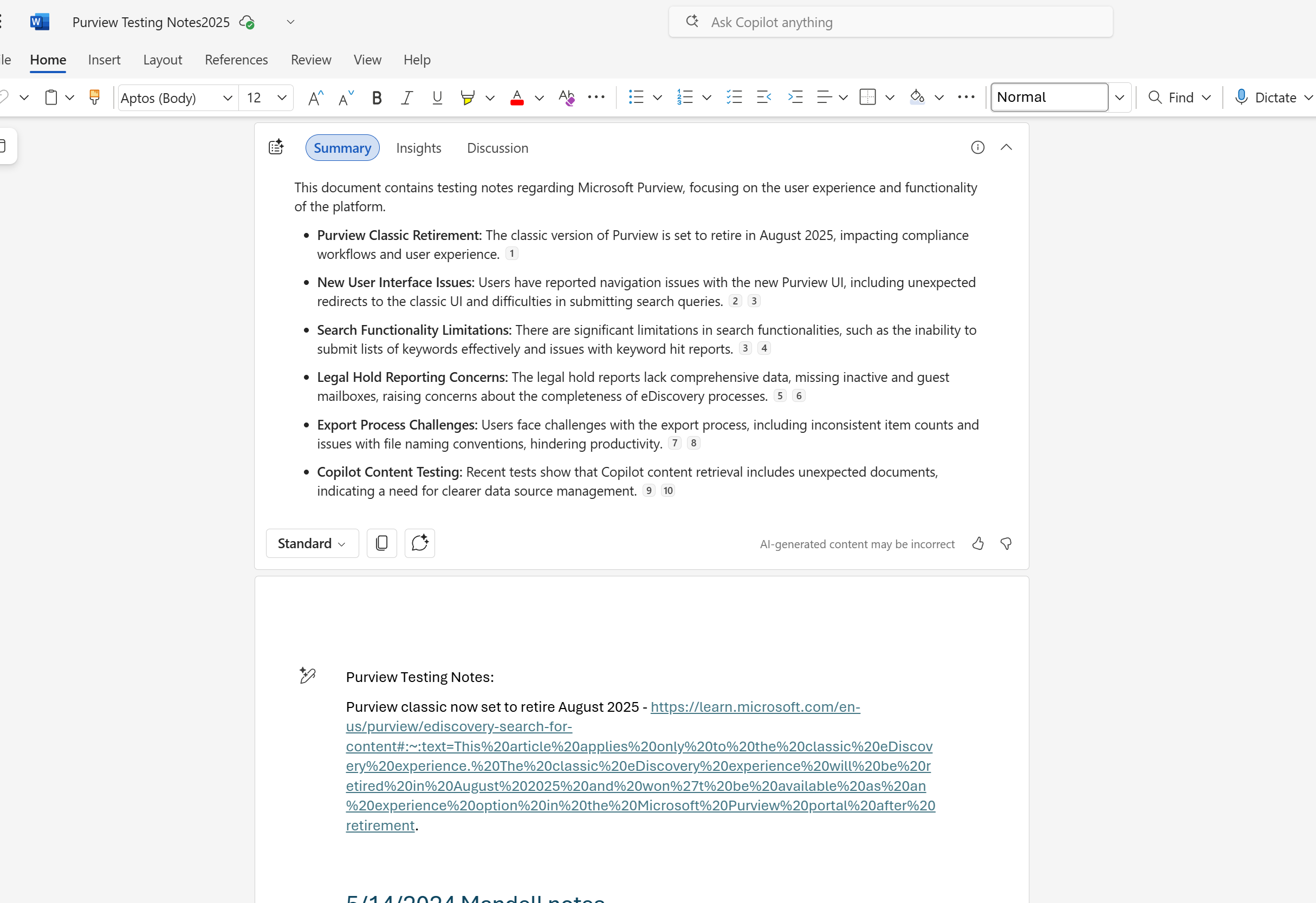
Task: Open the Layout ribbon tab
Action: pyautogui.click(x=163, y=60)
